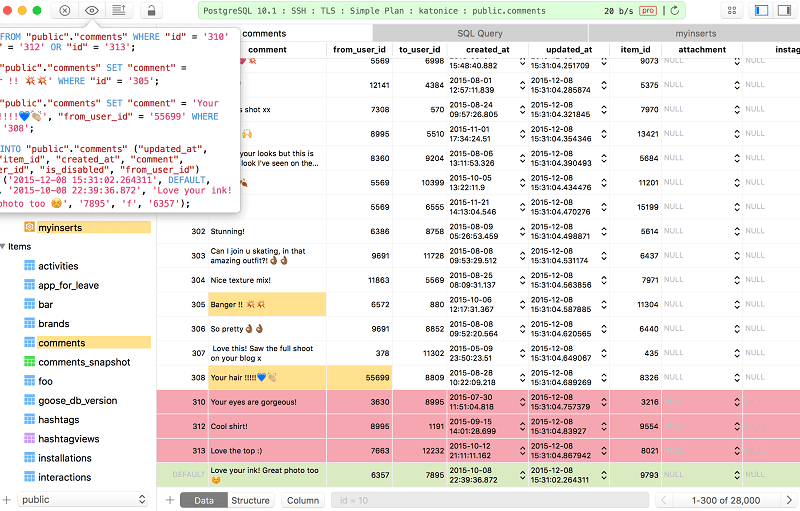This screenshot has height=511, width=800.
Task: Toggle the left sidebar panel button
Action: pos(762,10)
